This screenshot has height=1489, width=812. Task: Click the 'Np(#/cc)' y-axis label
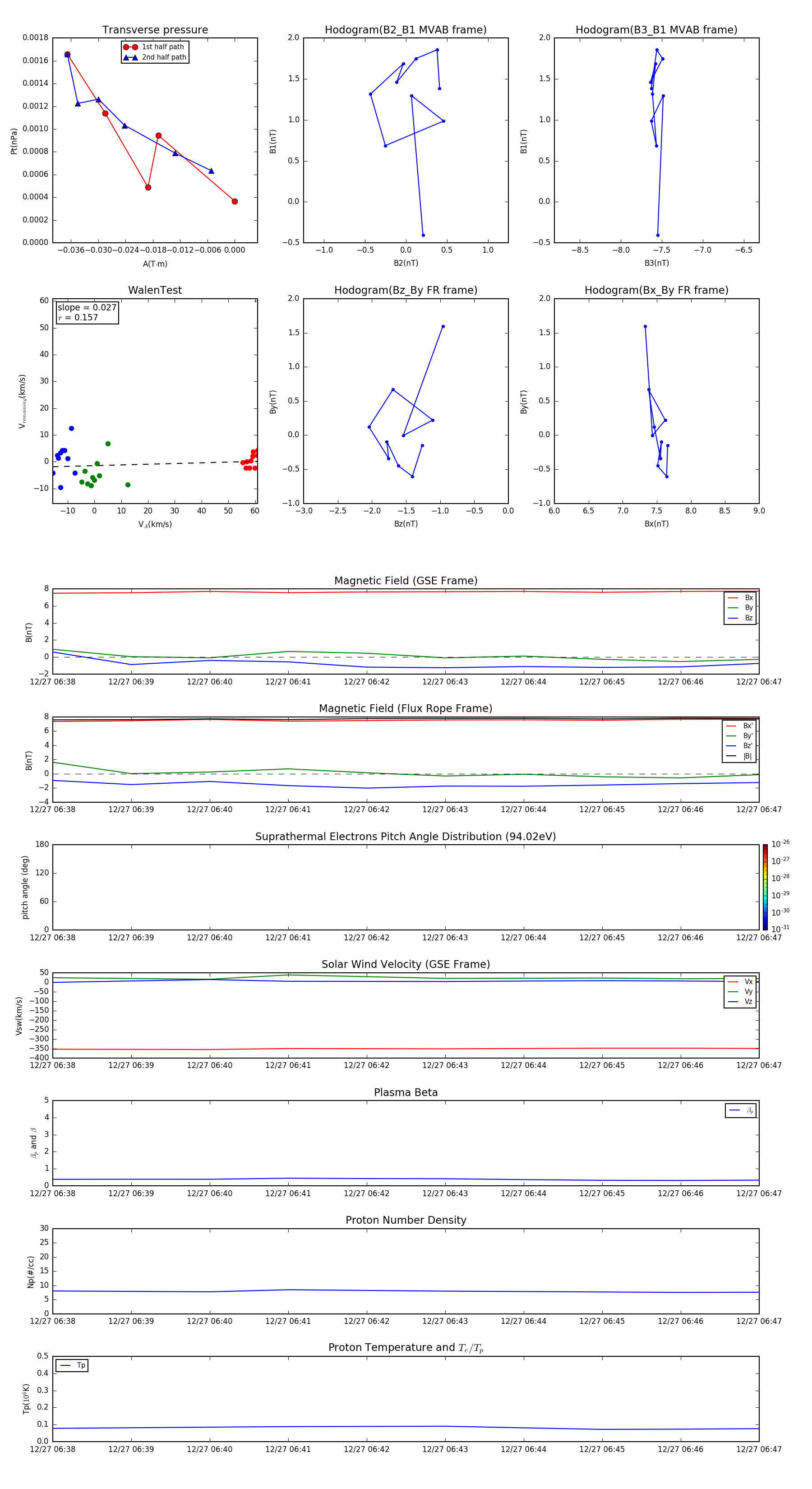tap(31, 1271)
